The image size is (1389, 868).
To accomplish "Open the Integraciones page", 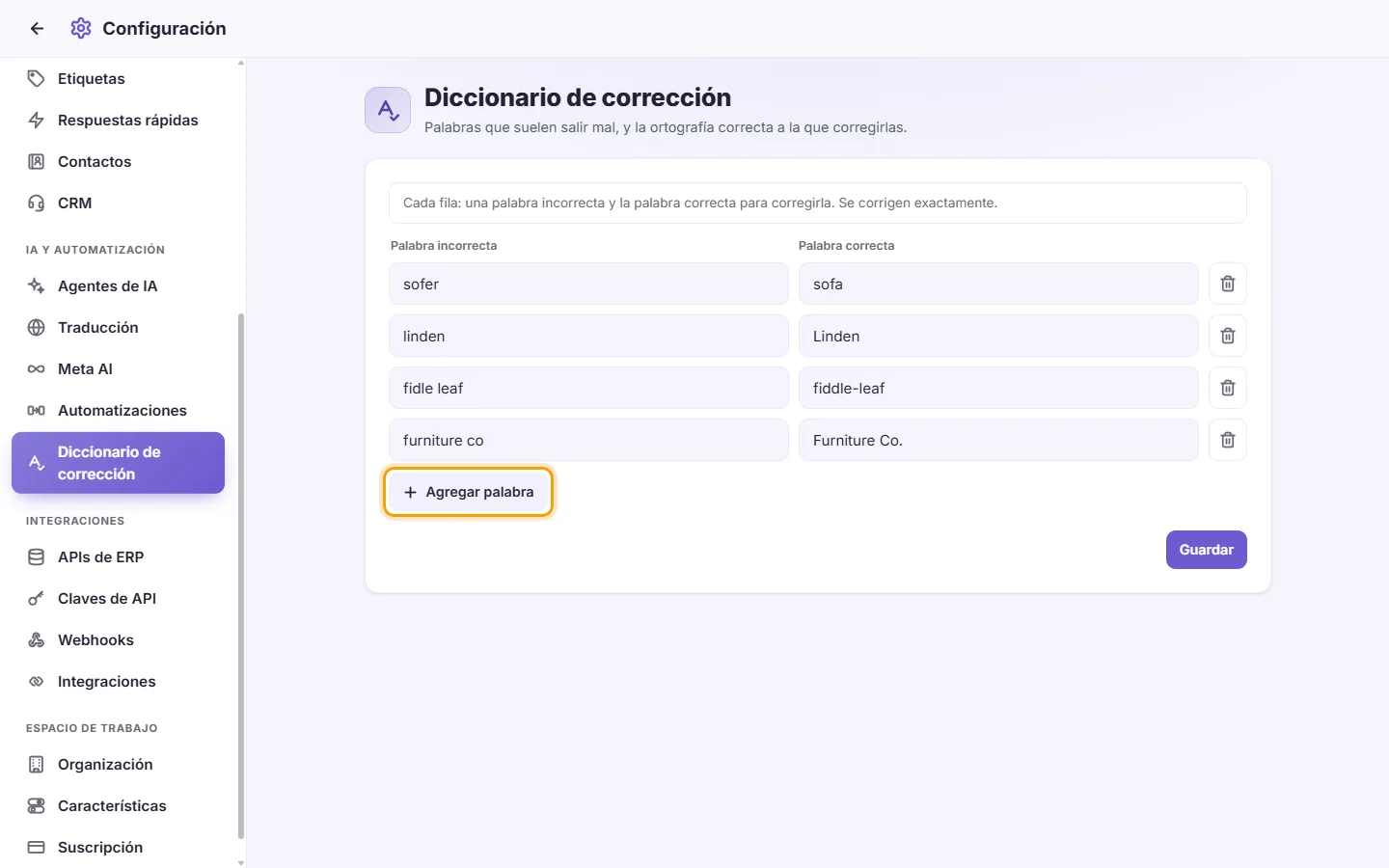I will coord(118,682).
